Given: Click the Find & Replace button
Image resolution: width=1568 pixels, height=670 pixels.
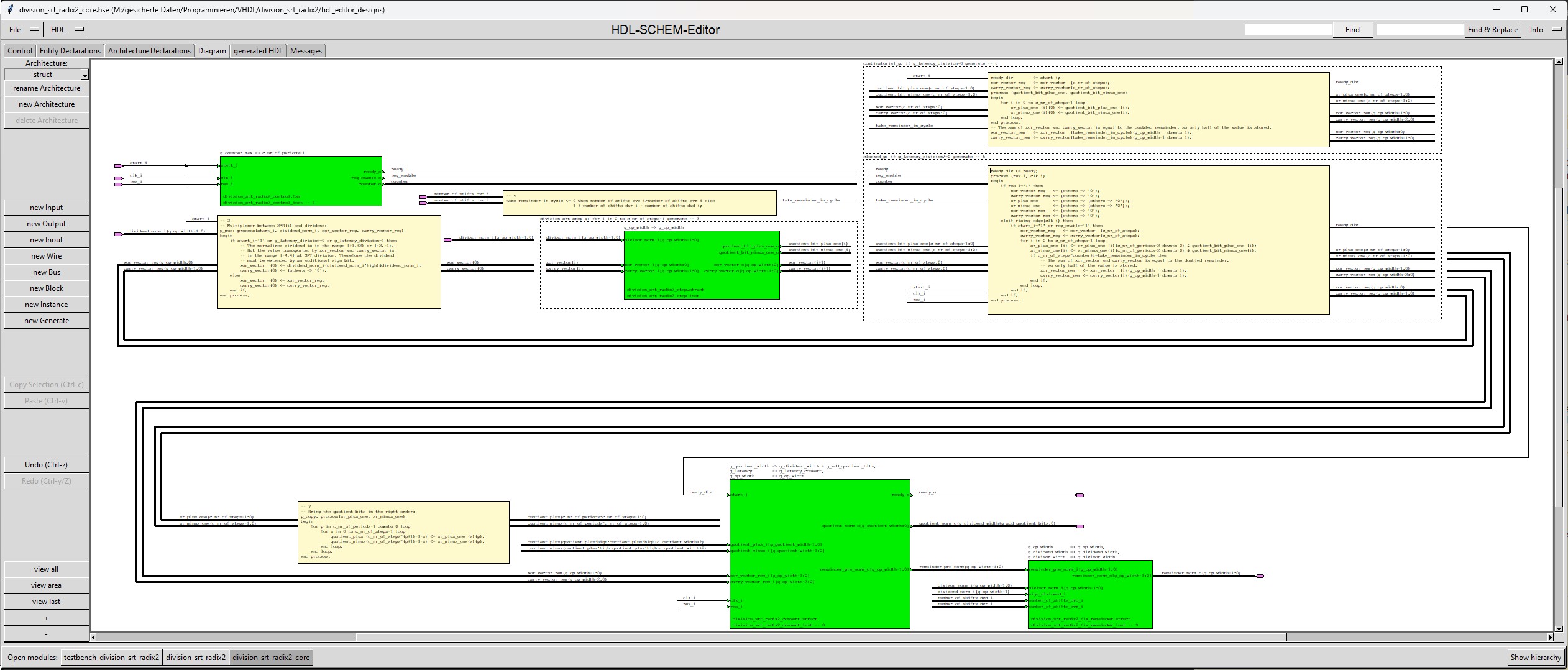Looking at the screenshot, I should 1492,30.
